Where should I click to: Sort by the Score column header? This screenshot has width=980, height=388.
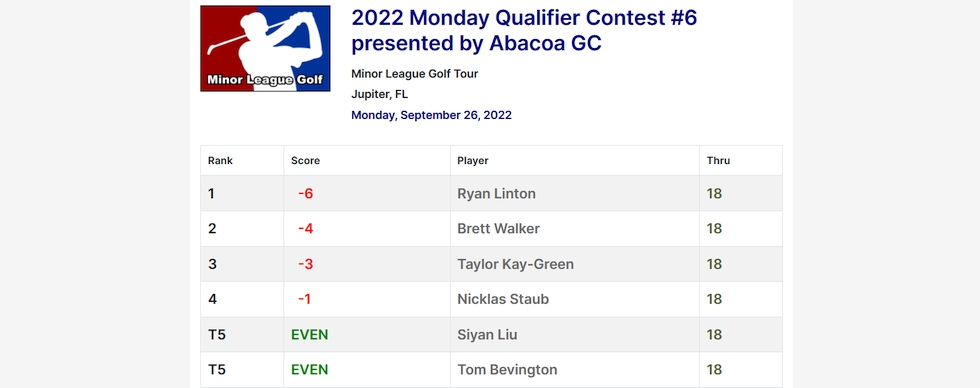[x=305, y=161]
